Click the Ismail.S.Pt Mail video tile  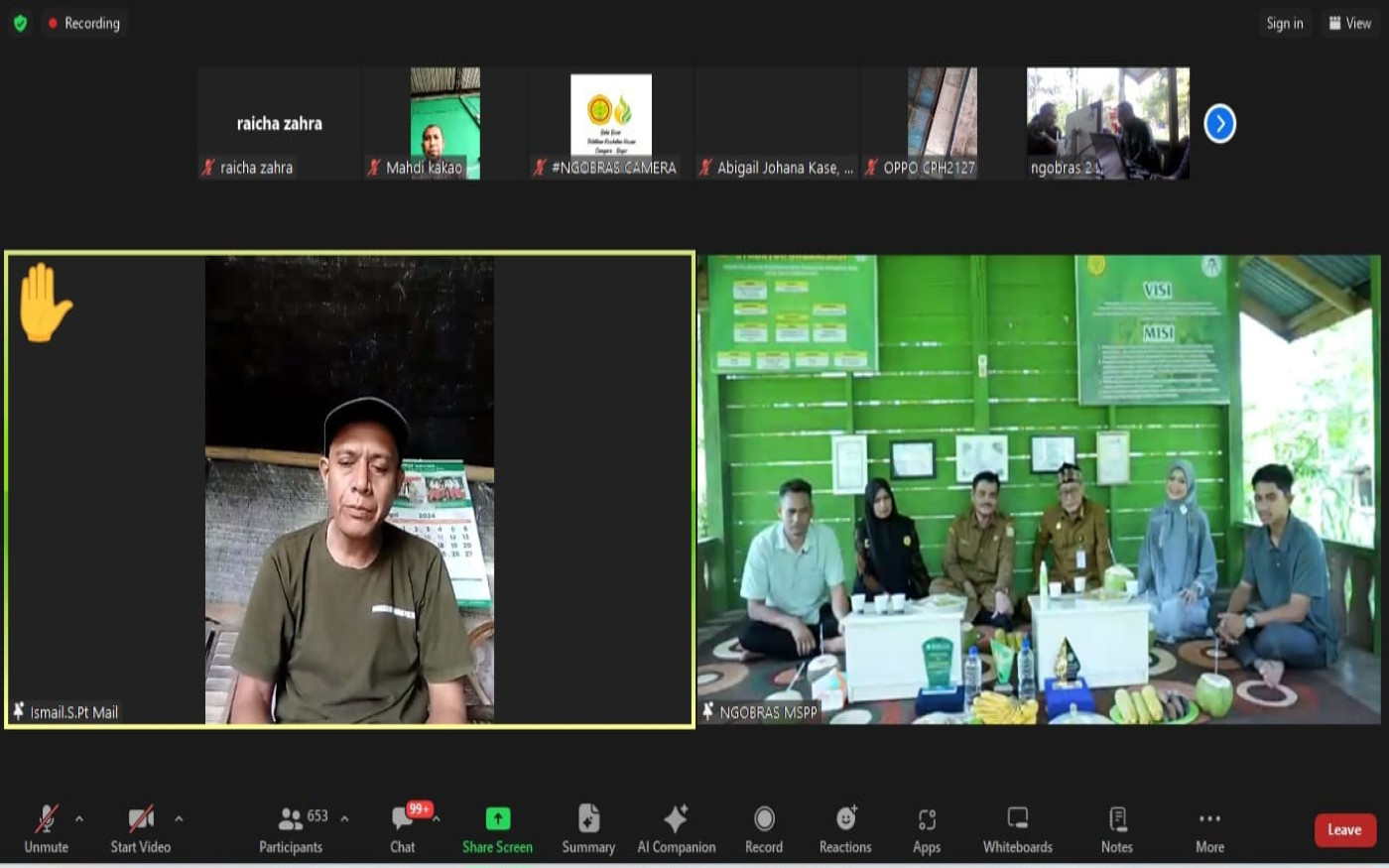349,490
